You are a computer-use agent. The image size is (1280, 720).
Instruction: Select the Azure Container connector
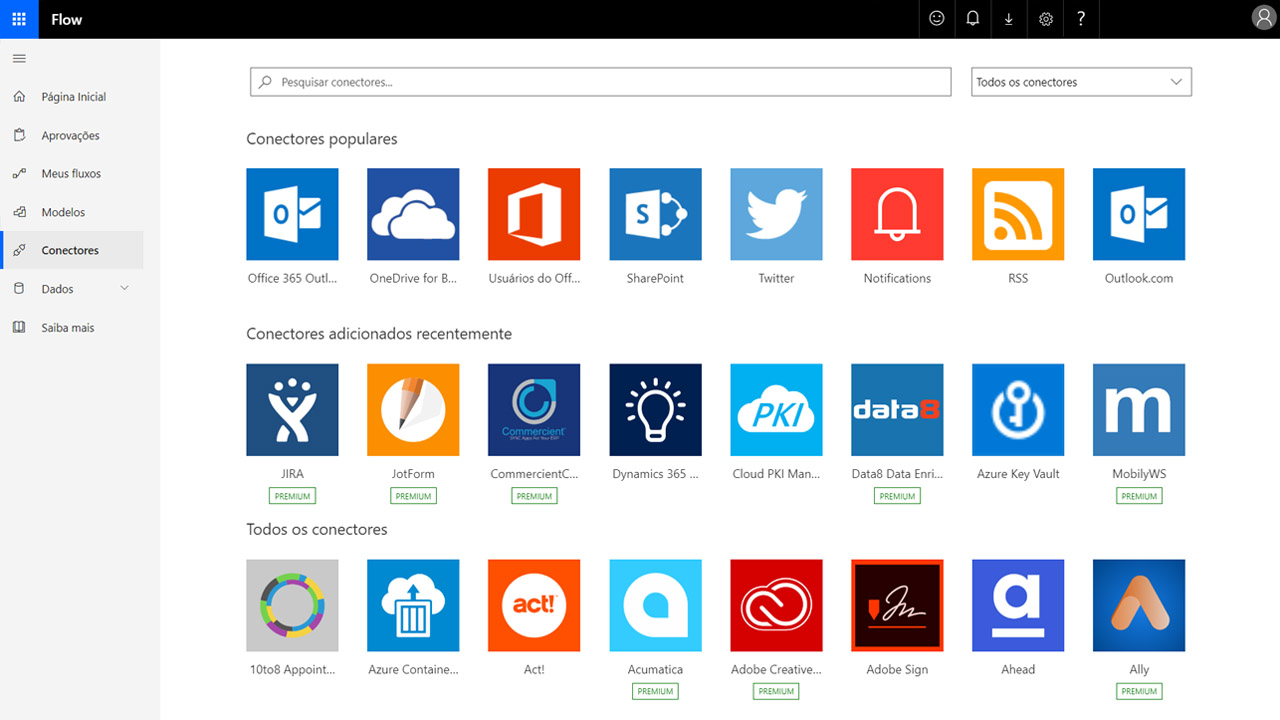tap(413, 606)
